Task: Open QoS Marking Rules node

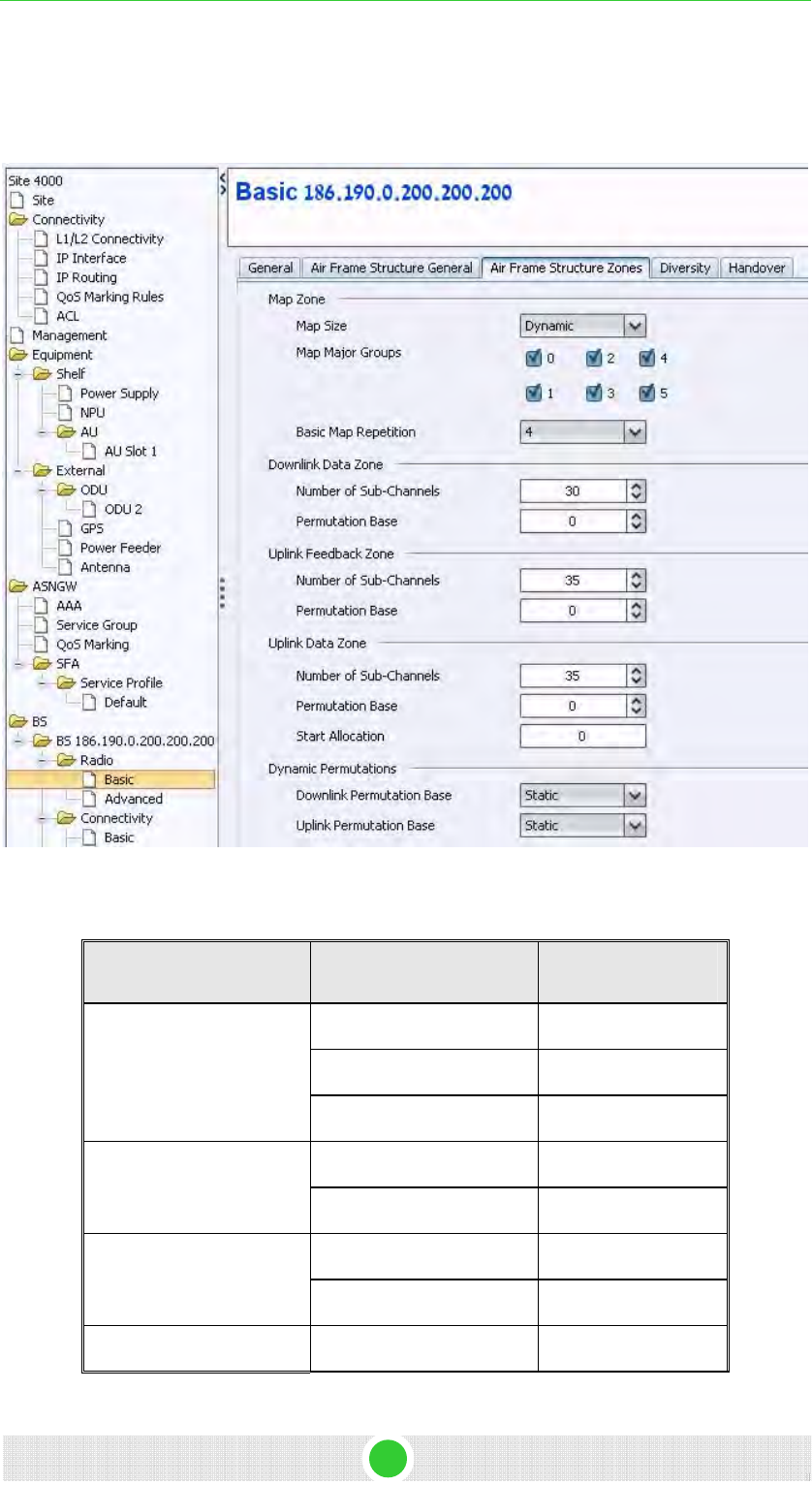Action: tap(109, 297)
